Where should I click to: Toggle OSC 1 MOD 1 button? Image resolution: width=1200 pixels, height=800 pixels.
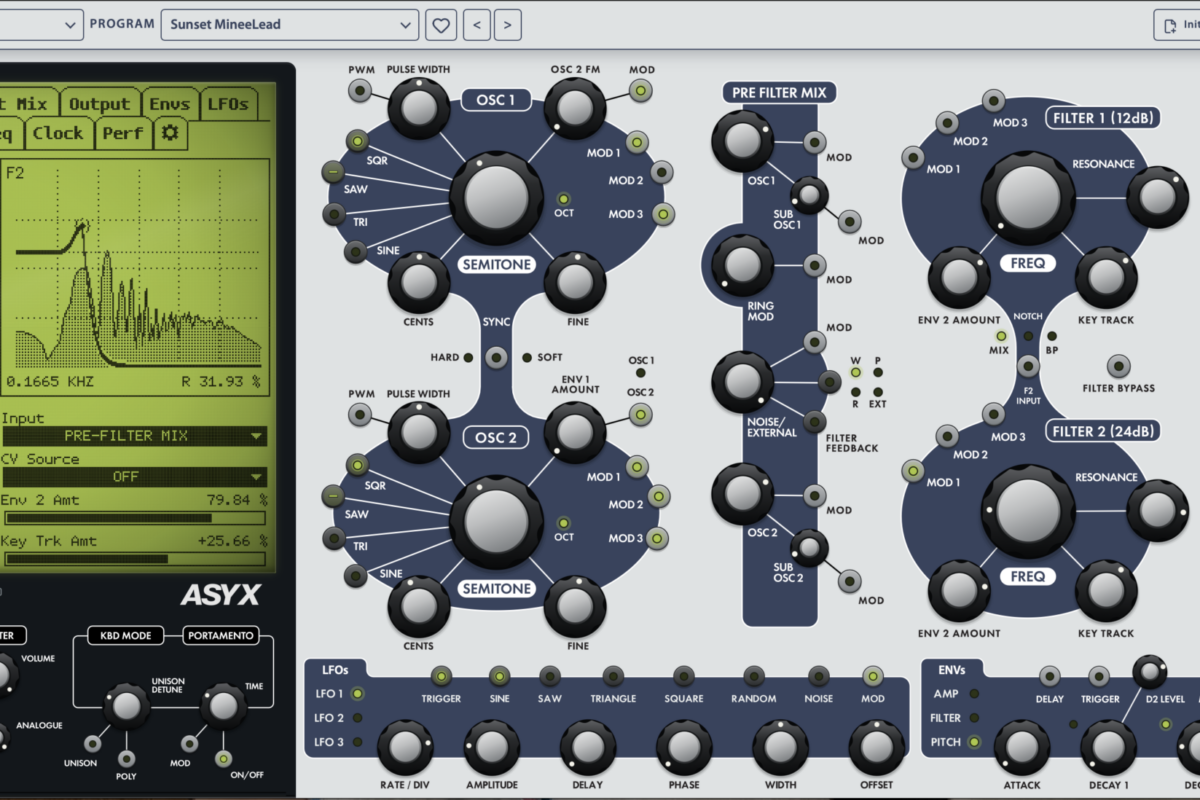tap(637, 141)
